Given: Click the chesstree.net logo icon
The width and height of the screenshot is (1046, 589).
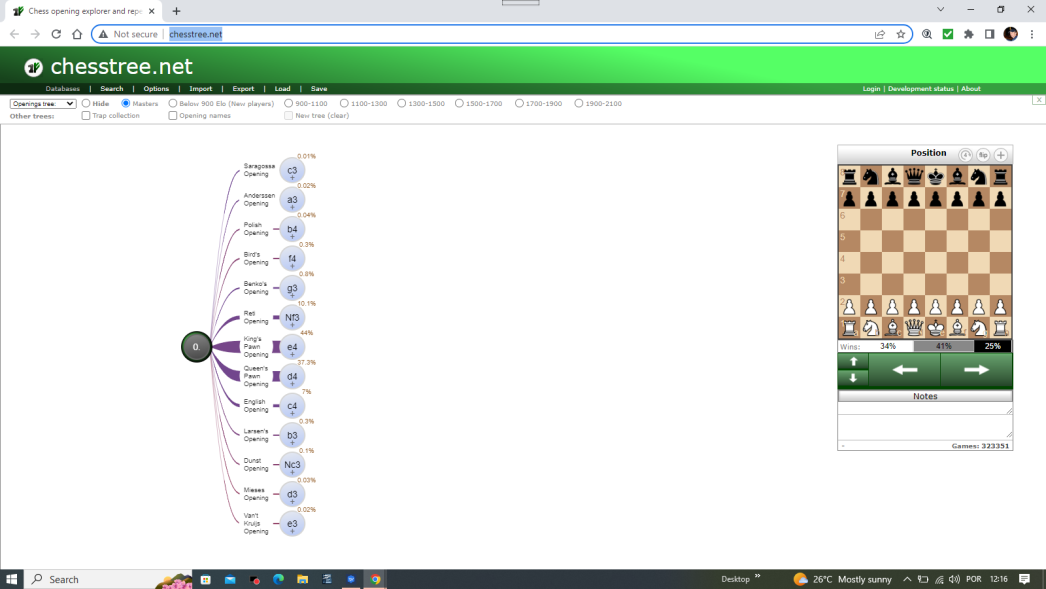Looking at the screenshot, I should pyautogui.click(x=34, y=67).
